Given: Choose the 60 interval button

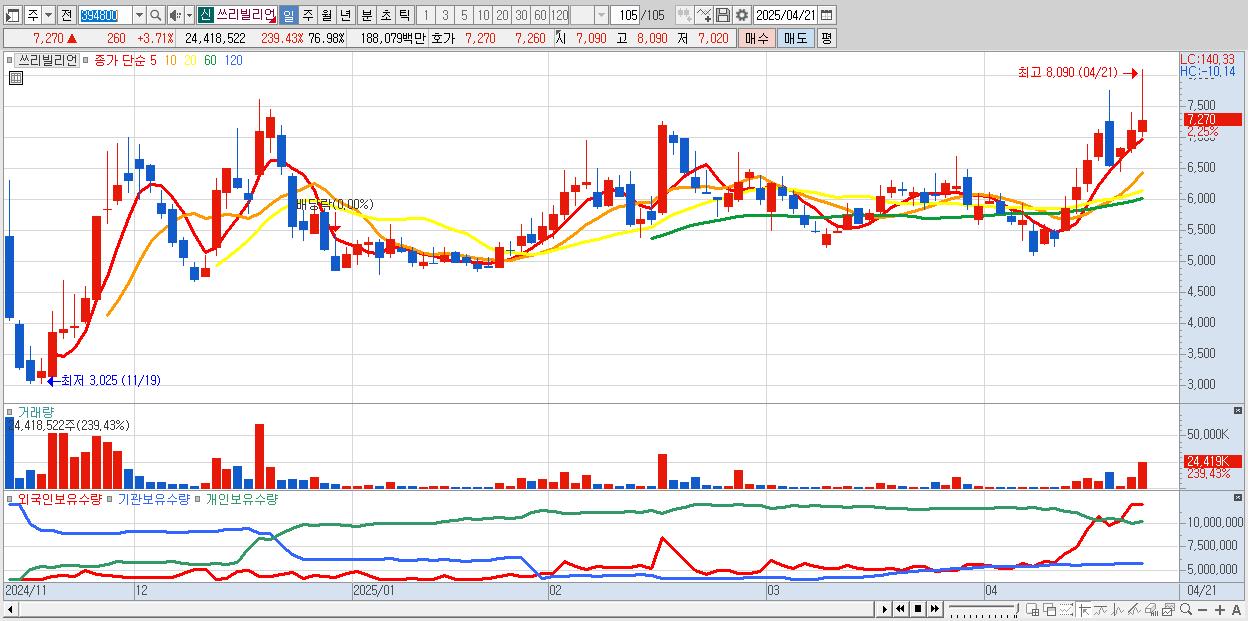Looking at the screenshot, I should pos(540,15).
